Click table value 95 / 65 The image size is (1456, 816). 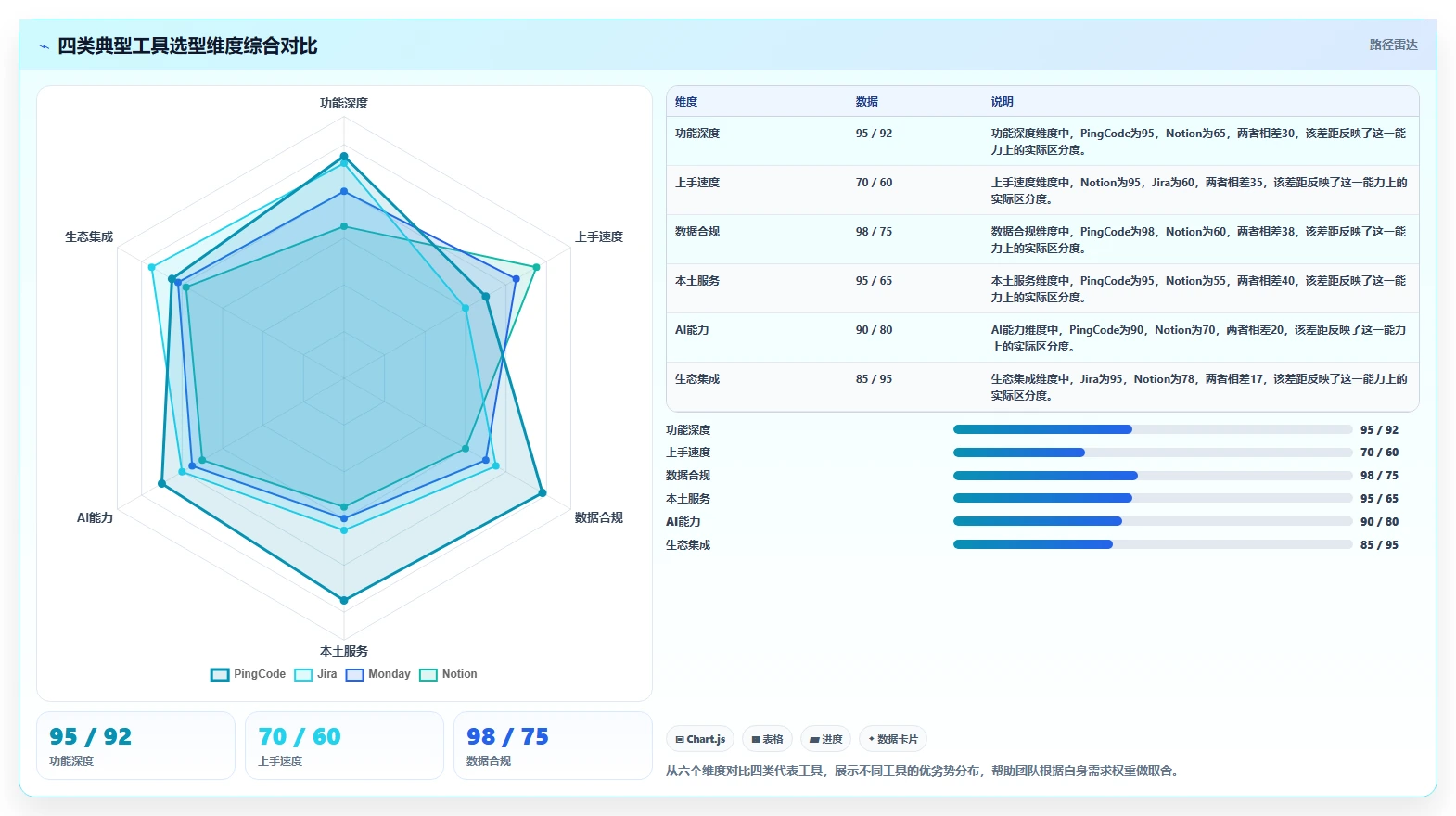[x=874, y=281]
